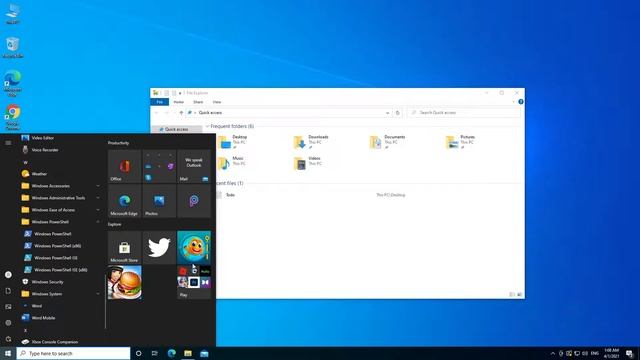Open File Explorer taskbar icon
This screenshot has width=640, height=360.
[x=188, y=353]
